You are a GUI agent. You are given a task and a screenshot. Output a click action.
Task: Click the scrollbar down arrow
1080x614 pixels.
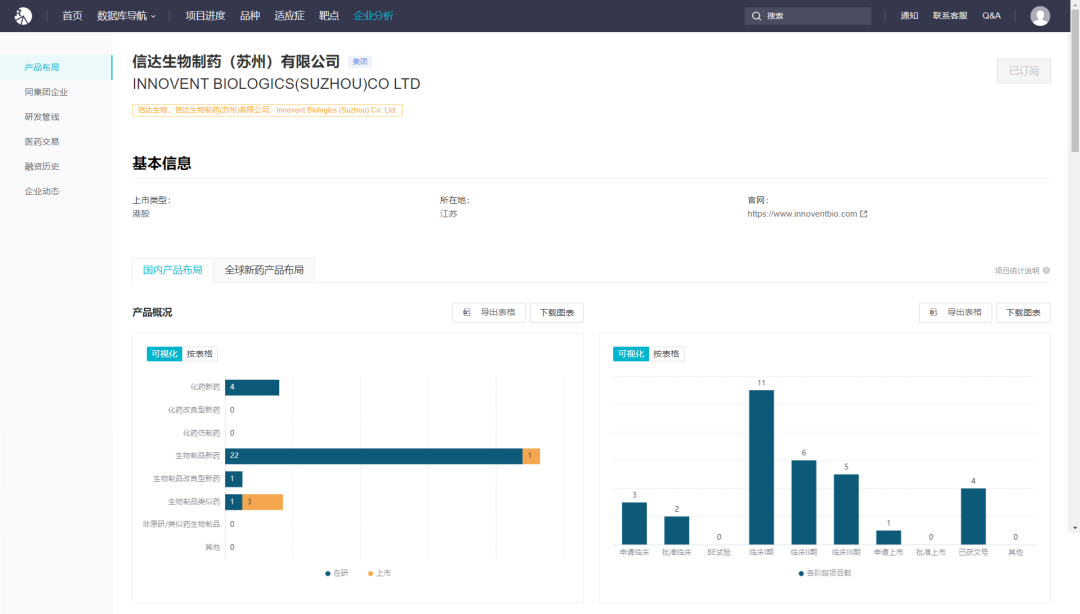coord(1075,528)
